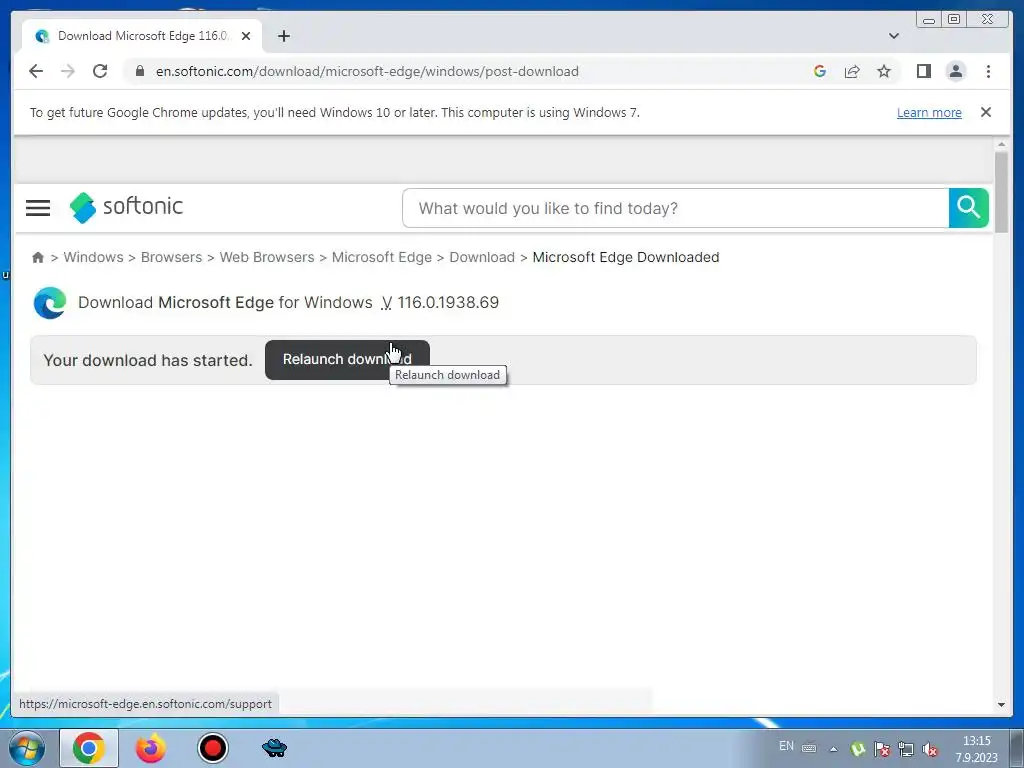Screen dimensions: 1024x768
Task: Show hidden system tray icons
Action: [x=833, y=749]
